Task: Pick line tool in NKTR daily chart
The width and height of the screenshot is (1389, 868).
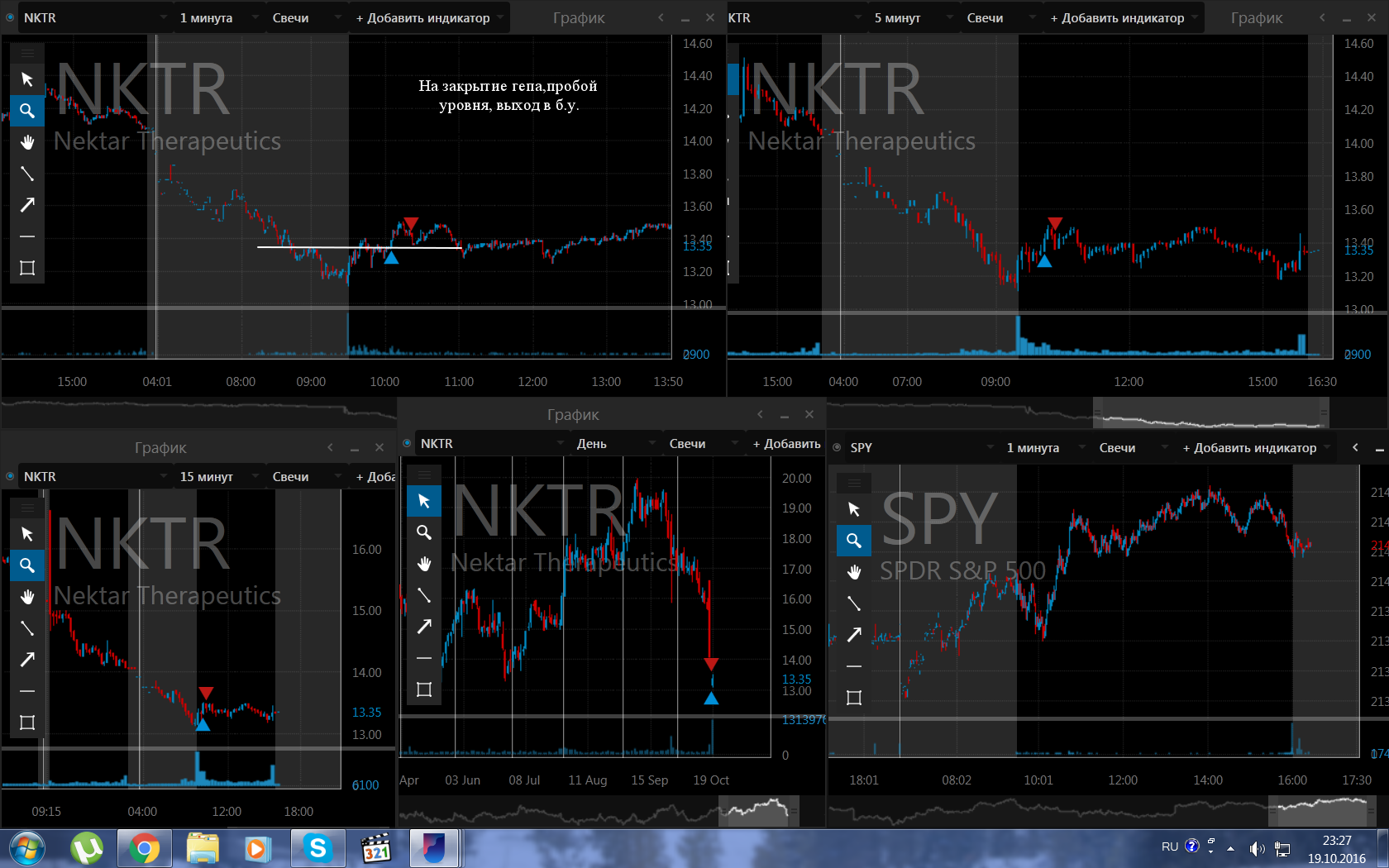Action: (424, 595)
